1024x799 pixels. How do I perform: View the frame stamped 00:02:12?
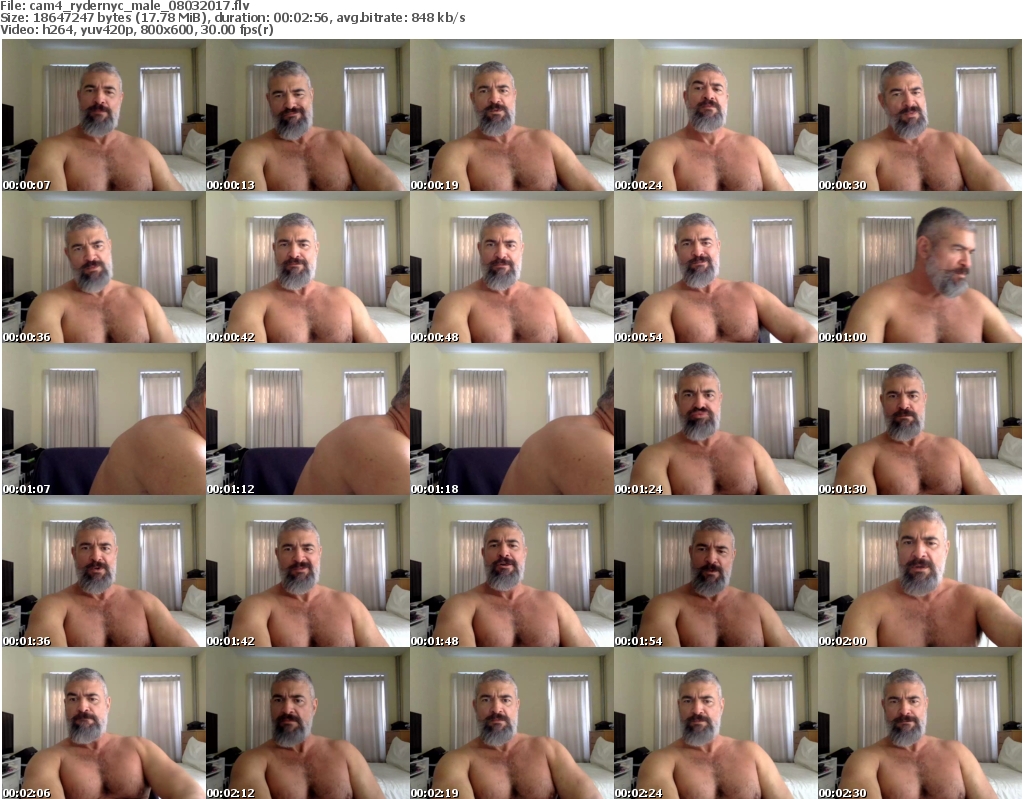click(308, 723)
